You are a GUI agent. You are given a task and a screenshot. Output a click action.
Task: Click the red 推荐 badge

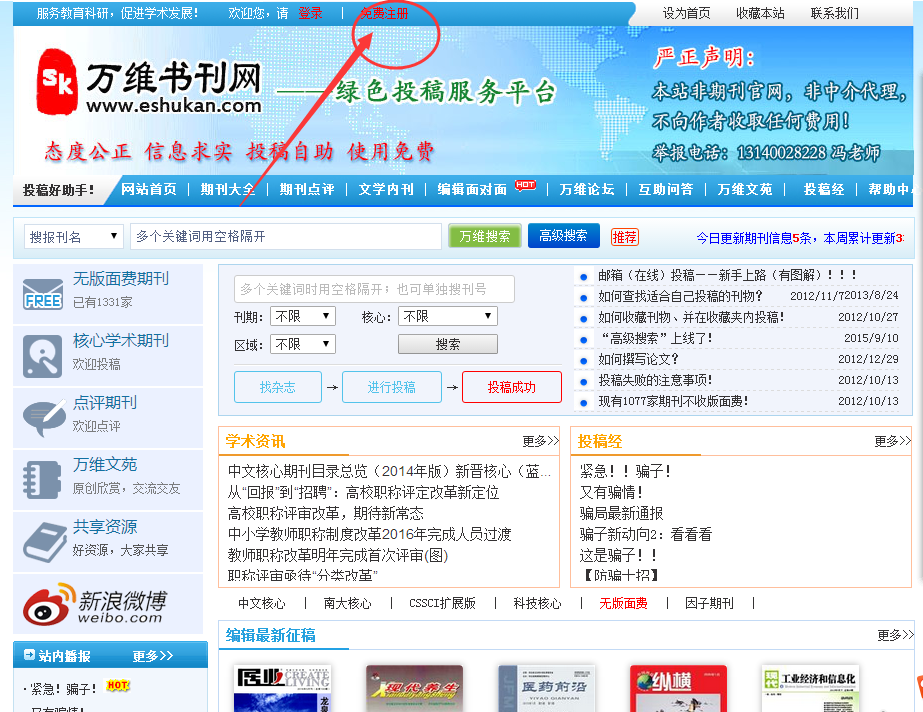[x=624, y=237]
